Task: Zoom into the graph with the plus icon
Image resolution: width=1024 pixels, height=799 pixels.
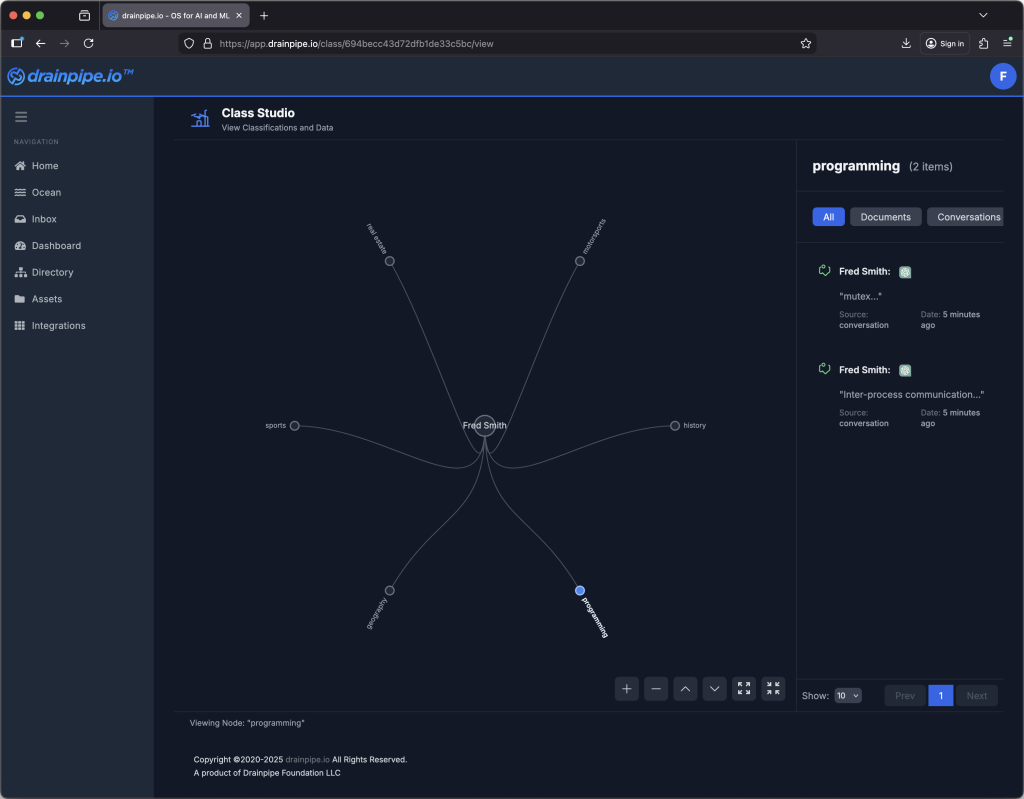Action: [x=626, y=688]
